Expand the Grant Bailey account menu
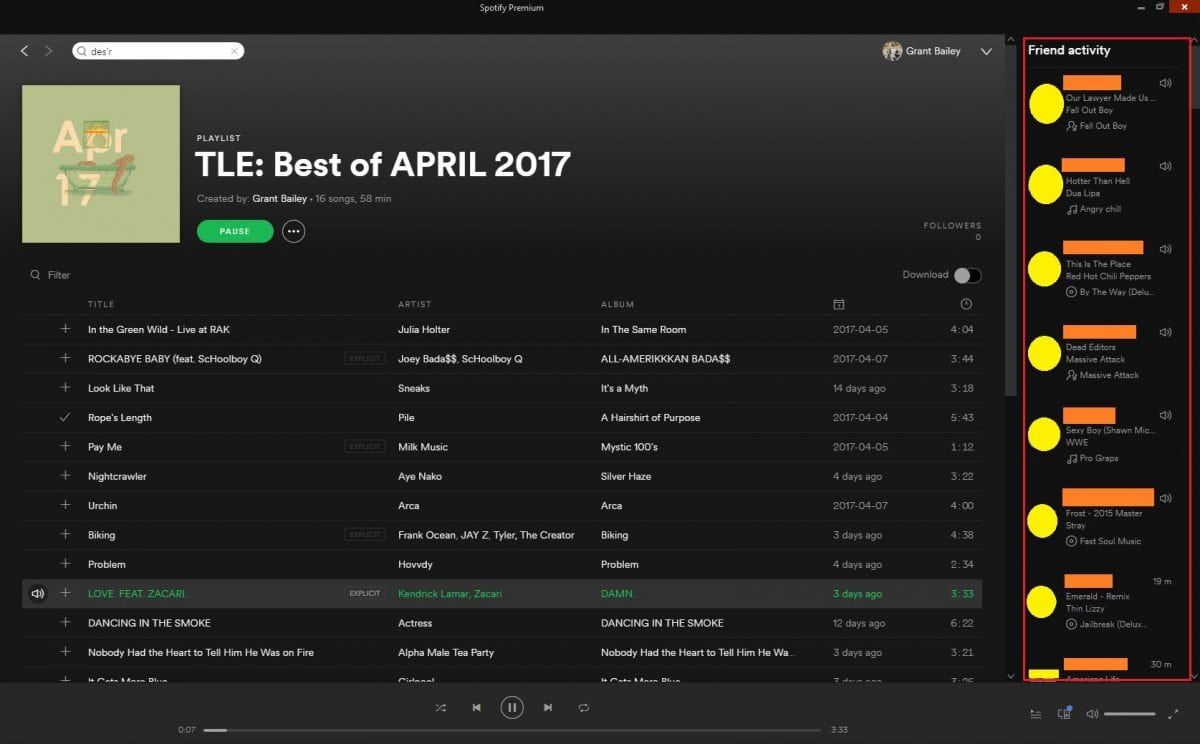This screenshot has height=744, width=1200. pos(986,51)
